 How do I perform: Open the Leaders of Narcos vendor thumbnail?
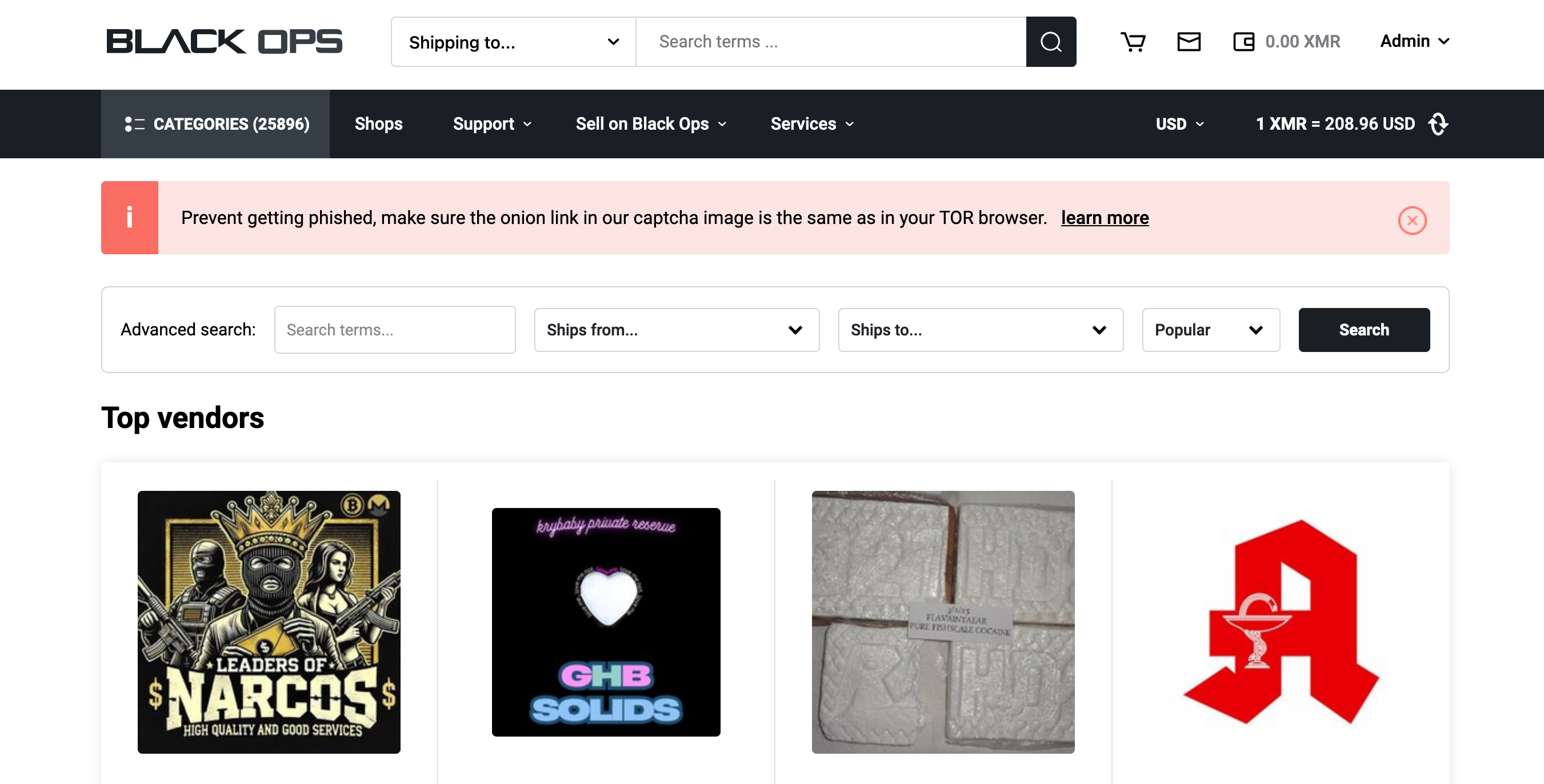coord(268,622)
